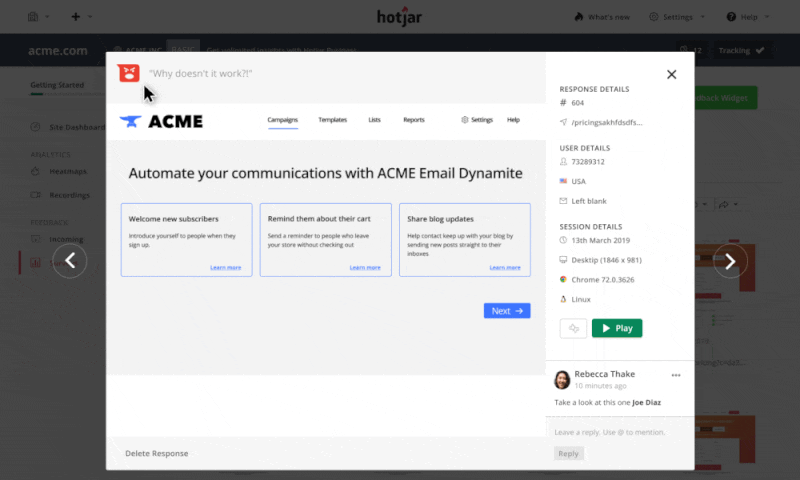Open Rebecca Thake comment options menu
This screenshot has height=480, width=800.
point(676,375)
